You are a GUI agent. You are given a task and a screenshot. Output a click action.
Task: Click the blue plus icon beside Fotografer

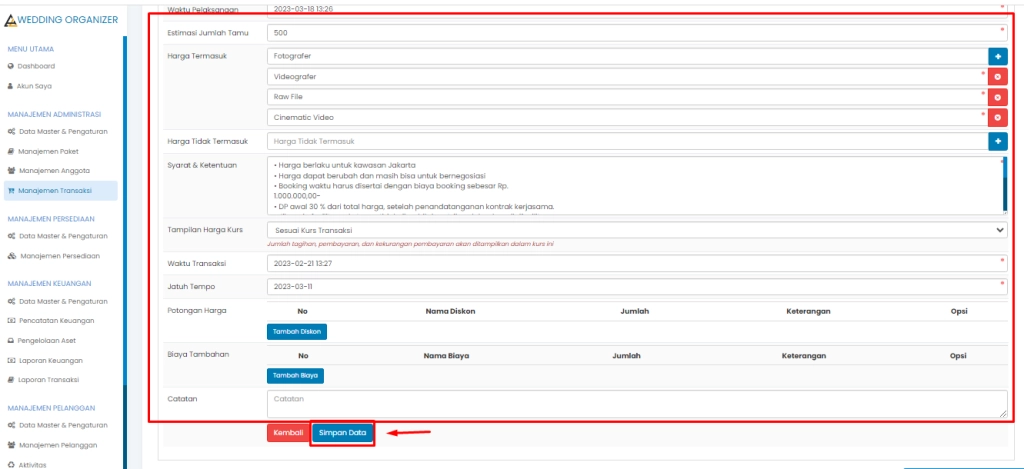point(997,57)
